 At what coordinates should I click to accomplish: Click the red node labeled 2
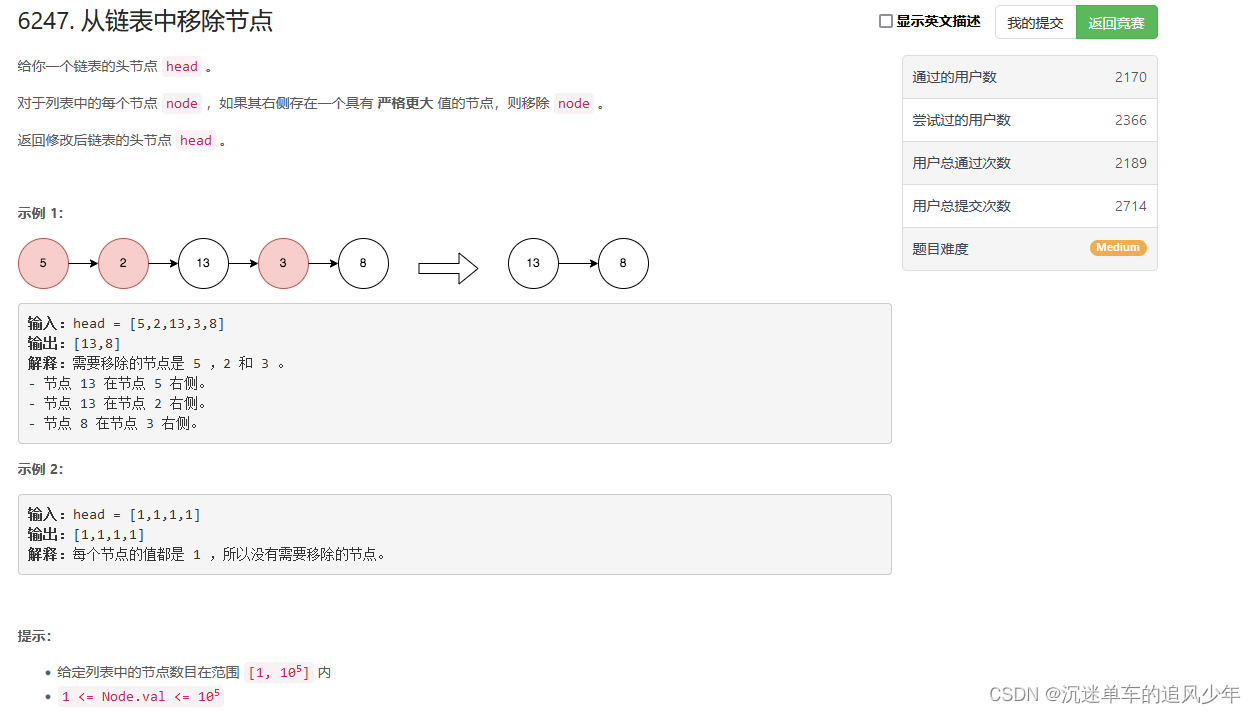(x=123, y=263)
